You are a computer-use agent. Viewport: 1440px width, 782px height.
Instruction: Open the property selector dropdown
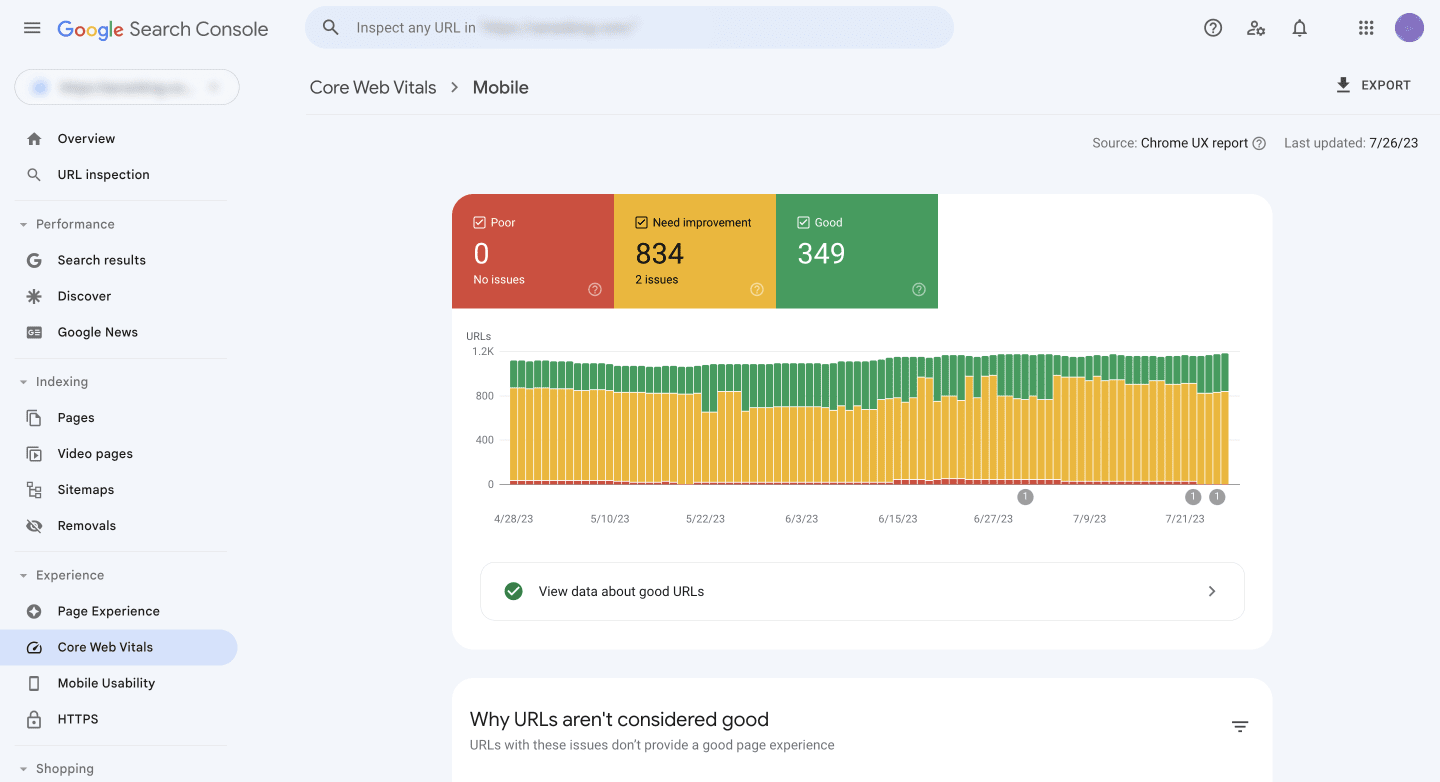point(127,88)
